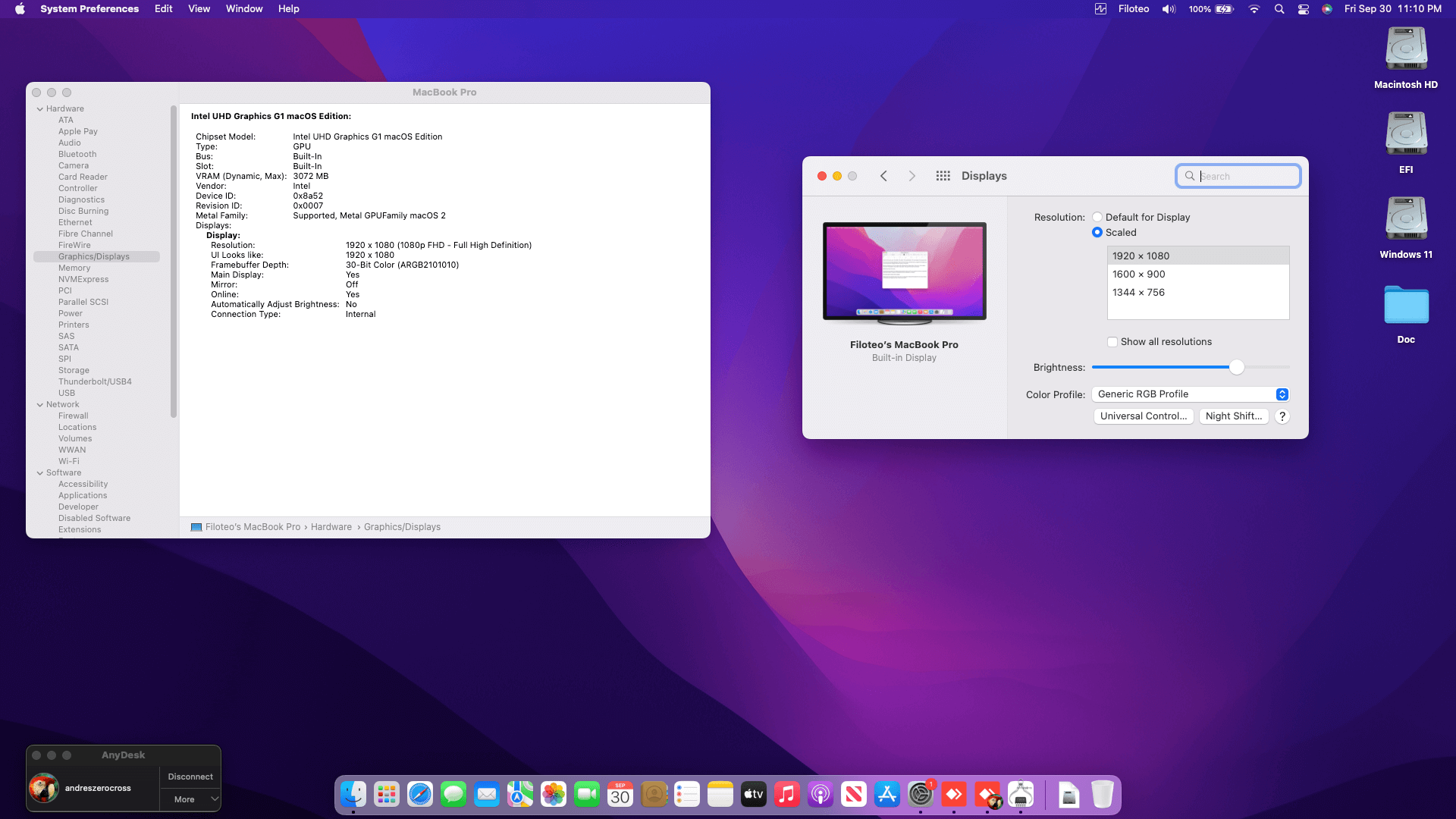This screenshot has height=819, width=1456.
Task: Focus the Search field in Displays
Action: (1238, 176)
